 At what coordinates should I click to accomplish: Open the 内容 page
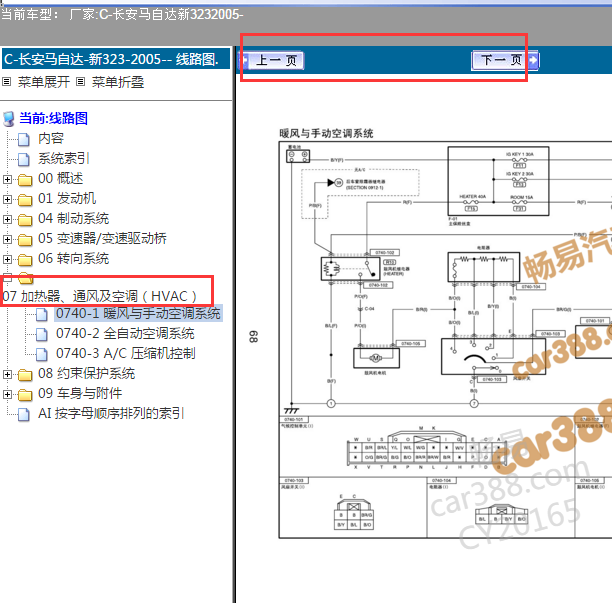click(x=51, y=138)
